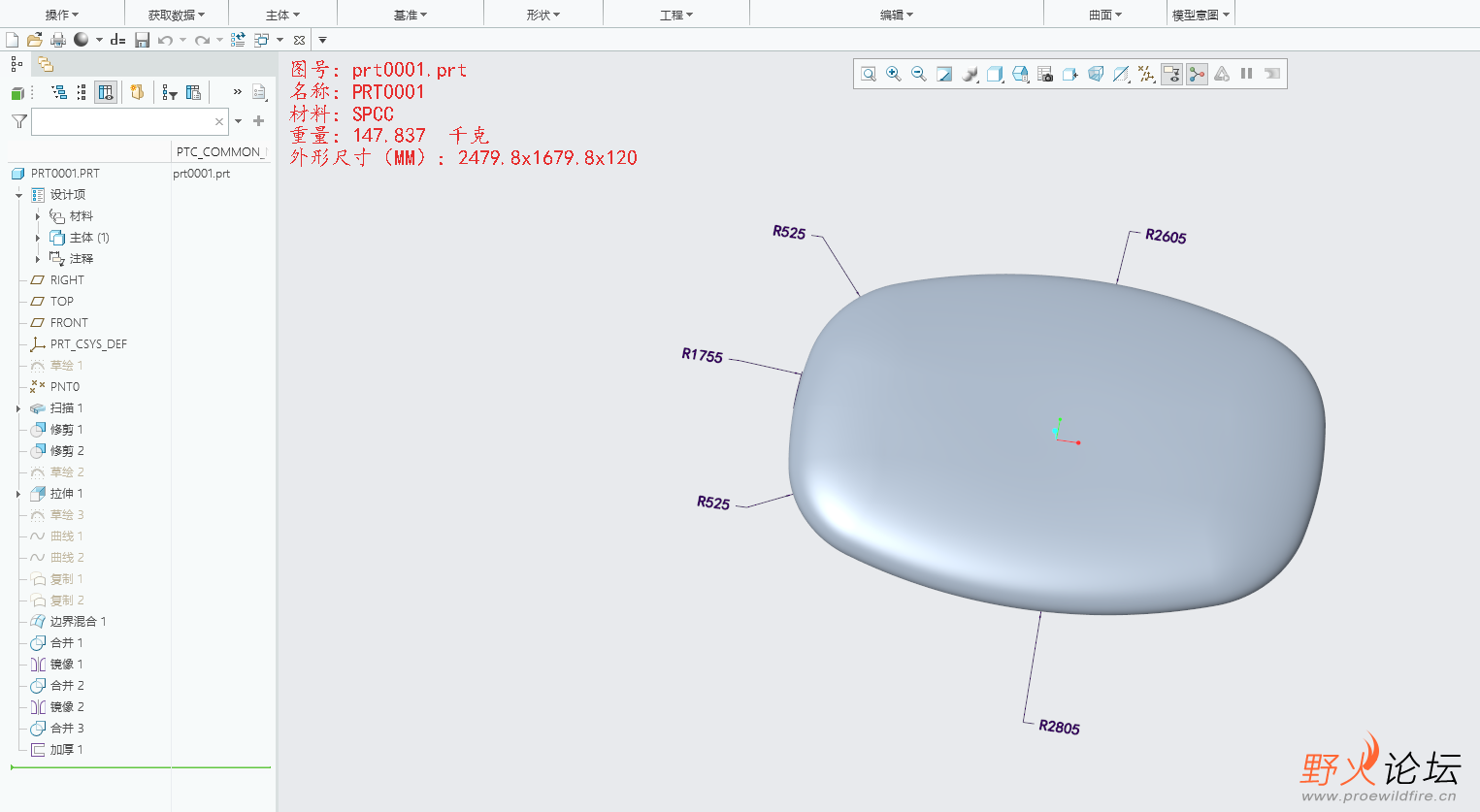
Task: Click the green cube model icon in tree toolbar
Action: [x=17, y=93]
